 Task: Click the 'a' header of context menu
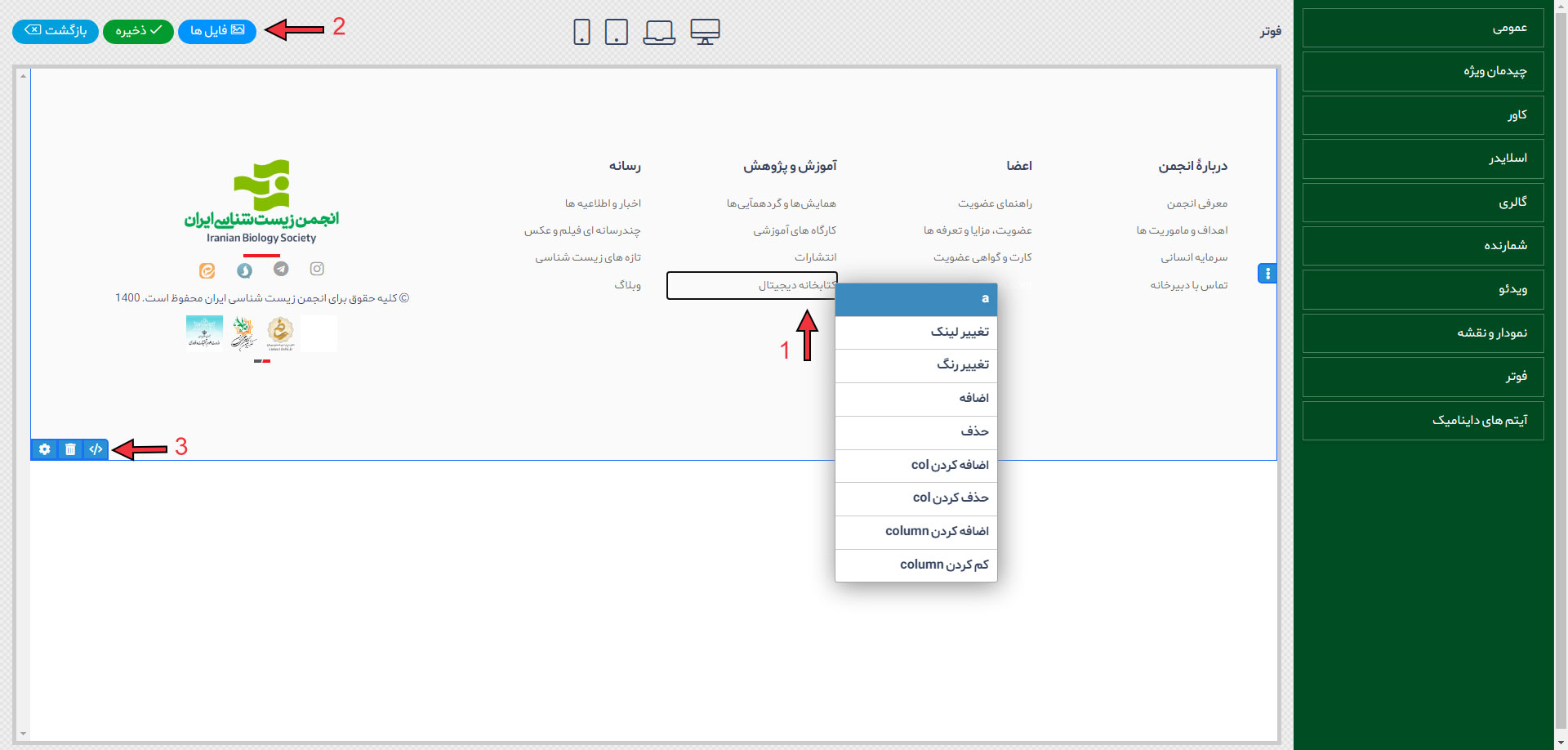916,299
